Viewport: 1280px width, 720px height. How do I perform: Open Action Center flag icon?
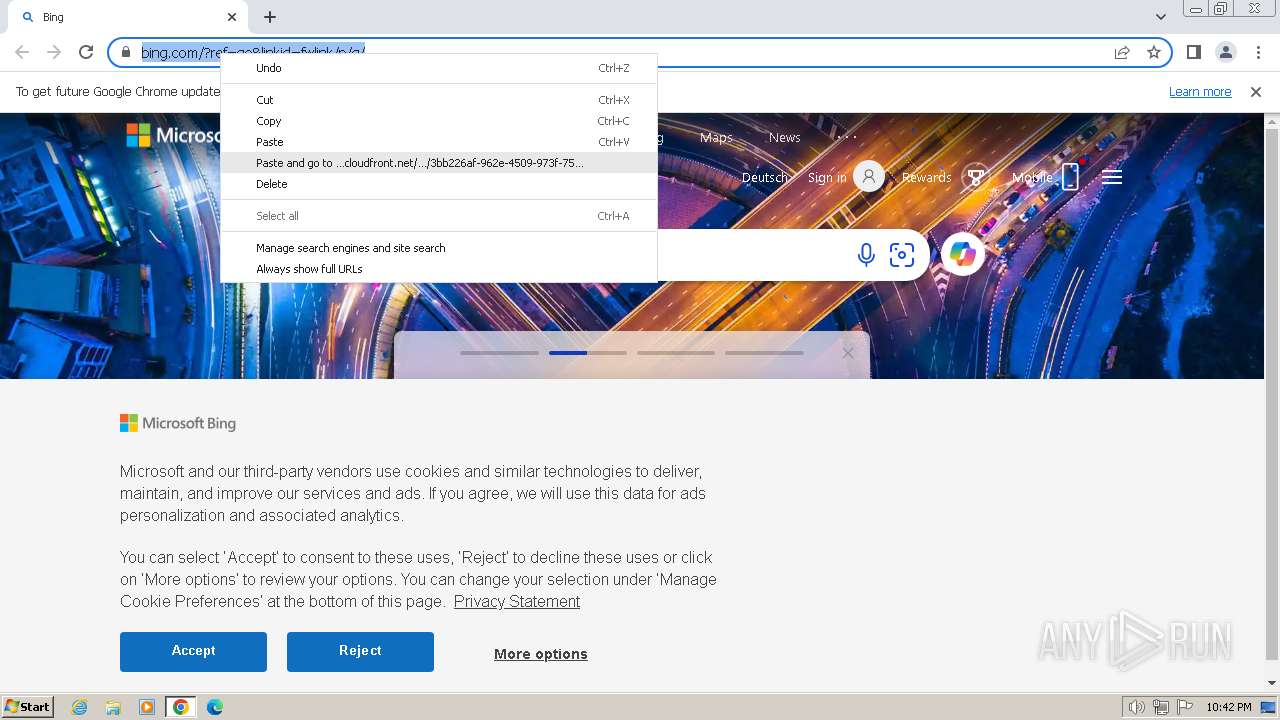click(x=1185, y=707)
